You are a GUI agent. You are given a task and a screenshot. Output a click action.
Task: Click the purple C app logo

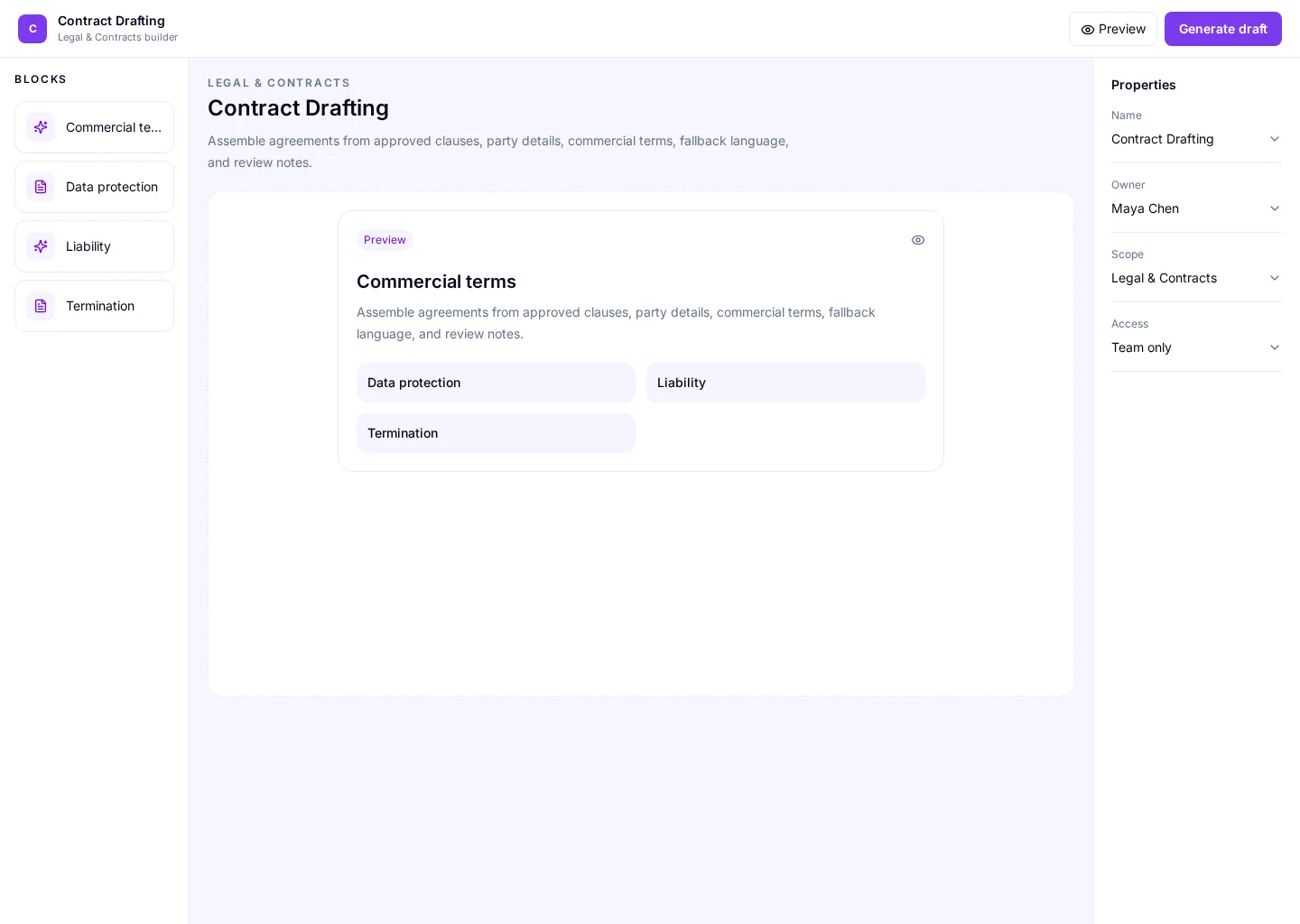[x=32, y=29]
